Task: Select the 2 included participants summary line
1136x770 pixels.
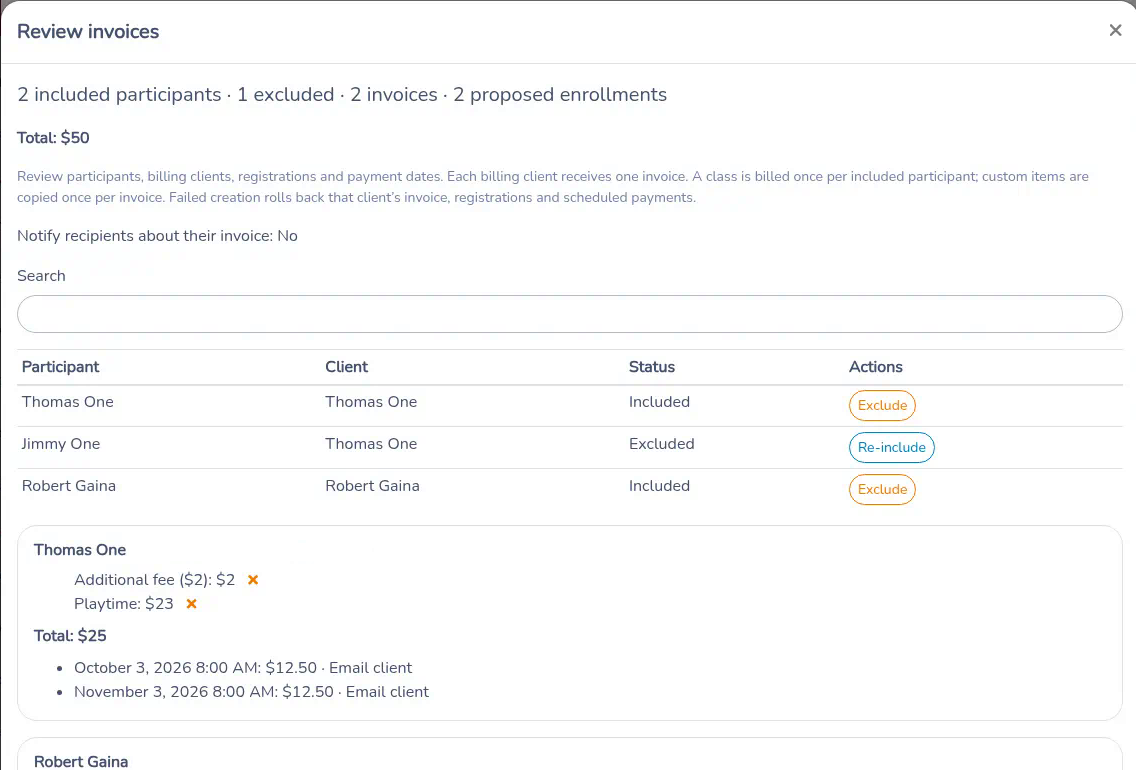Action: 342,95
